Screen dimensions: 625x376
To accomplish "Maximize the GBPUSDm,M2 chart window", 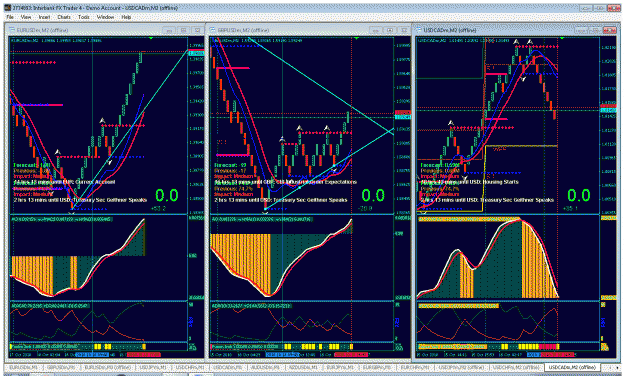I will (390, 30).
